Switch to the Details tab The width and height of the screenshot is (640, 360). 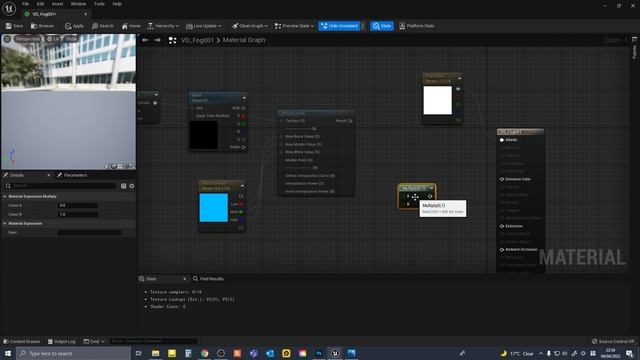(17, 175)
